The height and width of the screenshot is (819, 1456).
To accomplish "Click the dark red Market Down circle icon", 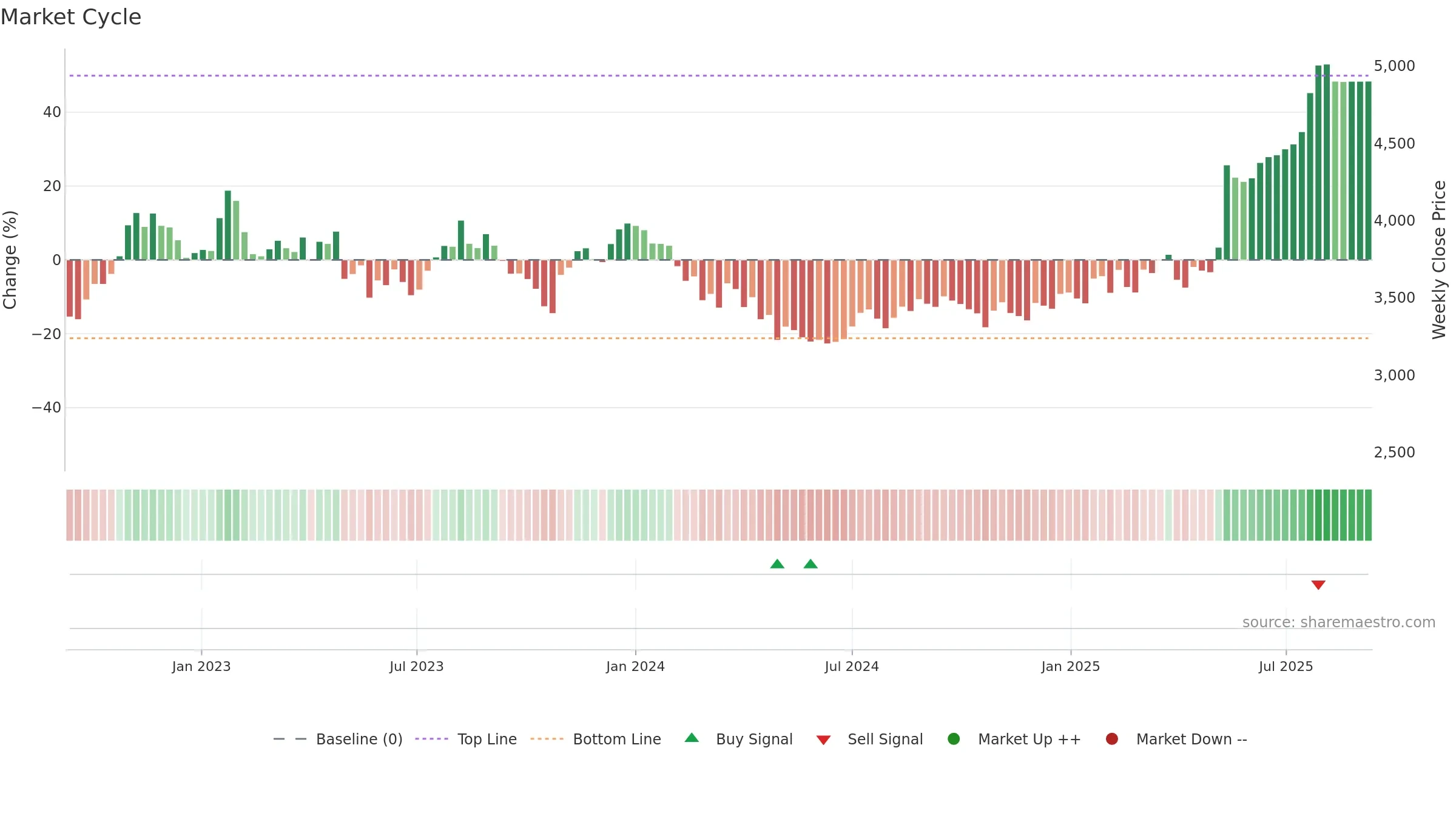I will point(1112,739).
